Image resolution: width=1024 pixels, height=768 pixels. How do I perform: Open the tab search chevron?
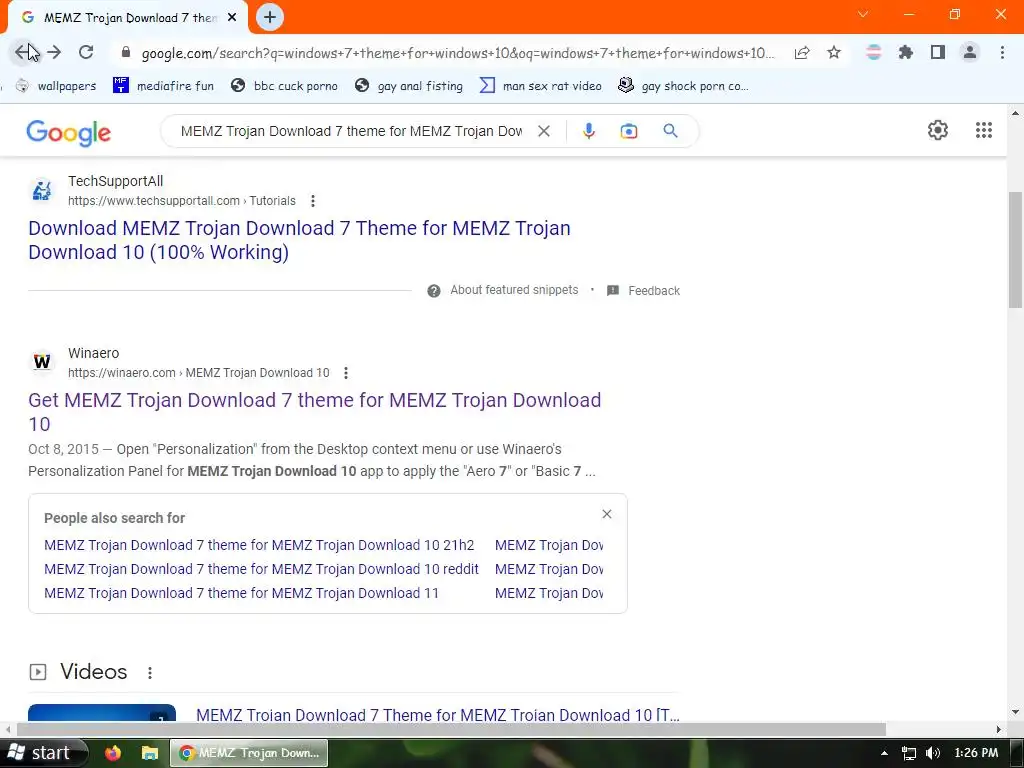click(x=863, y=14)
